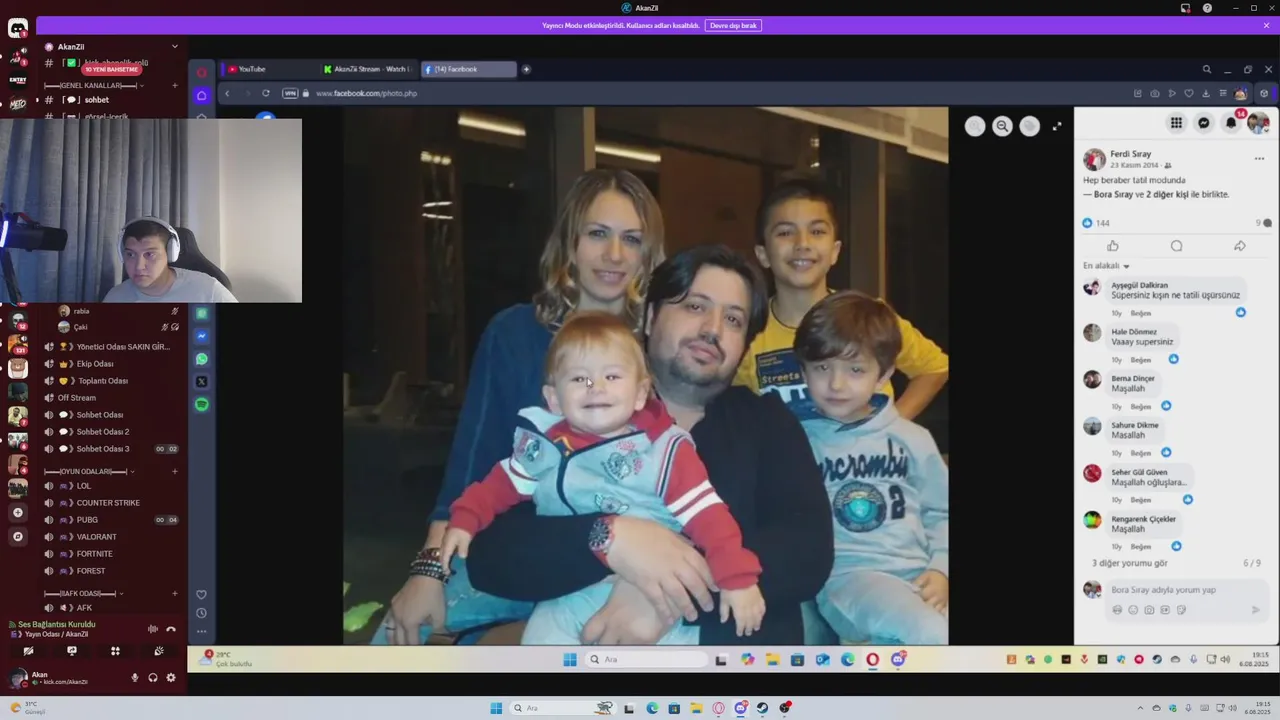Click the comment icon under the post

(x=1176, y=246)
